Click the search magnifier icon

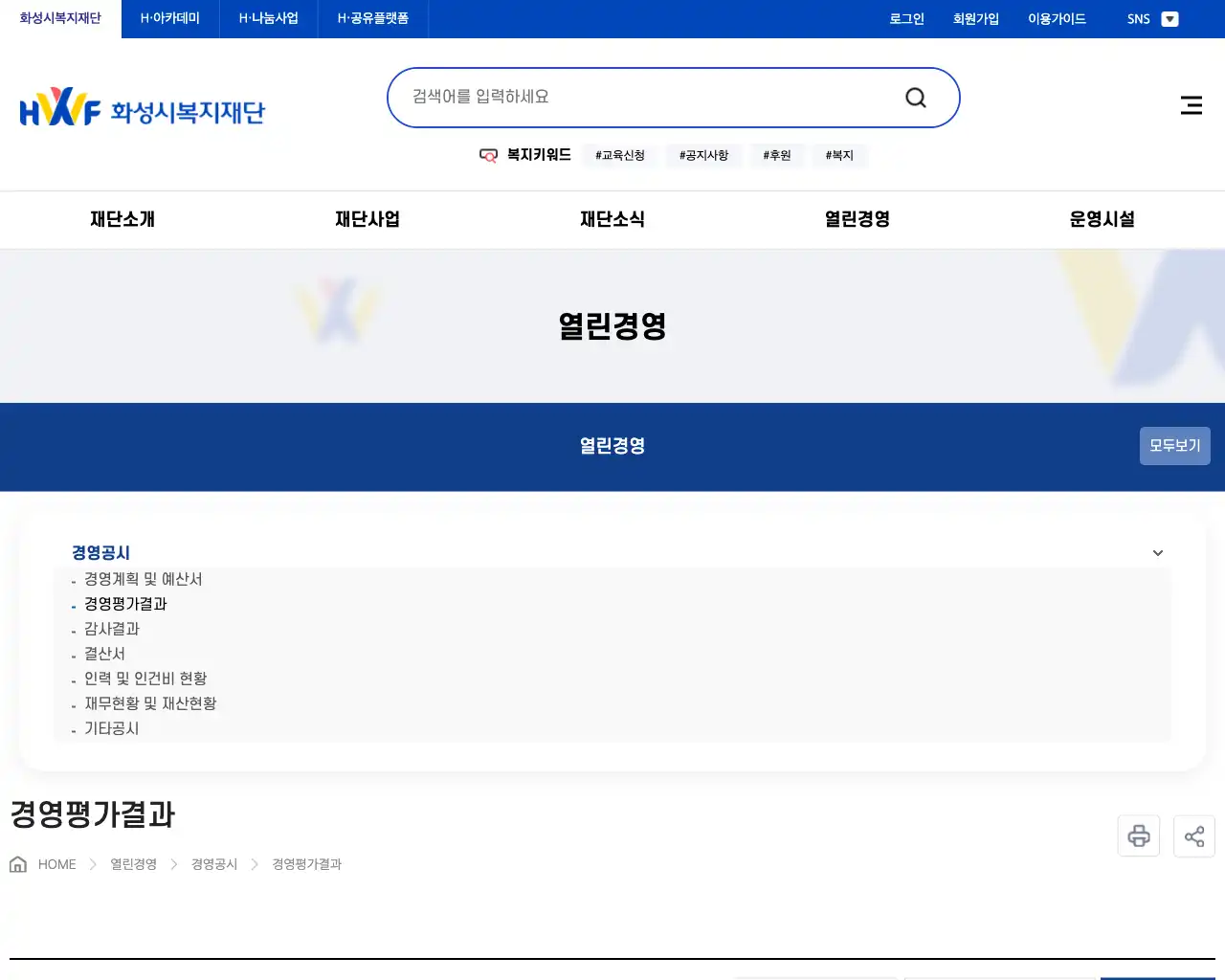click(915, 97)
